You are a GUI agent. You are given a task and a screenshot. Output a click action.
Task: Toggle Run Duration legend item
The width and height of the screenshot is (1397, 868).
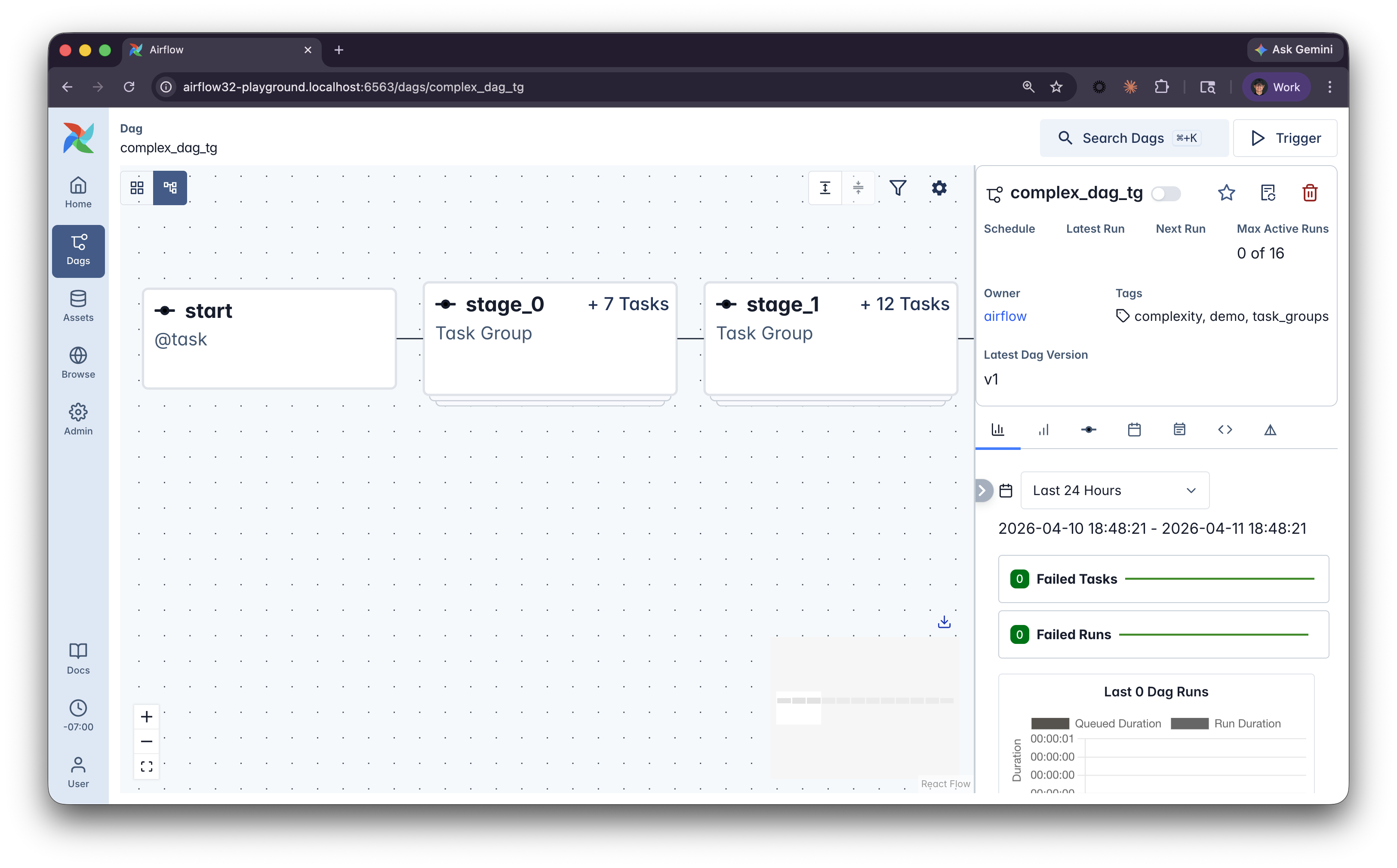point(1225,723)
